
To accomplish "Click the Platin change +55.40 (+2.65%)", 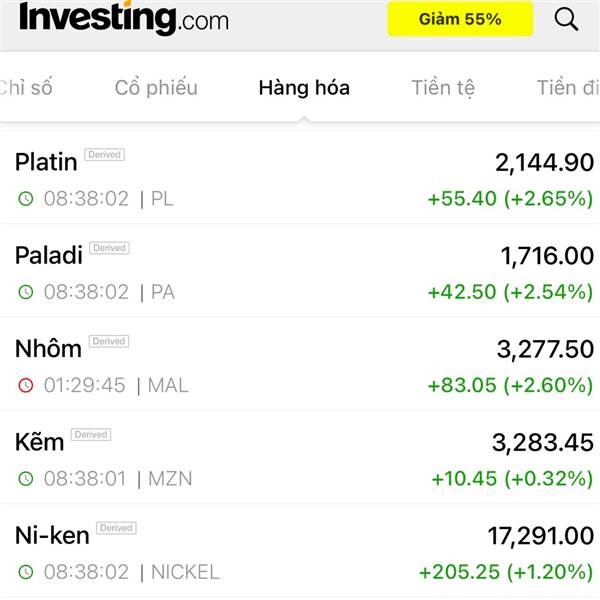I will (510, 198).
